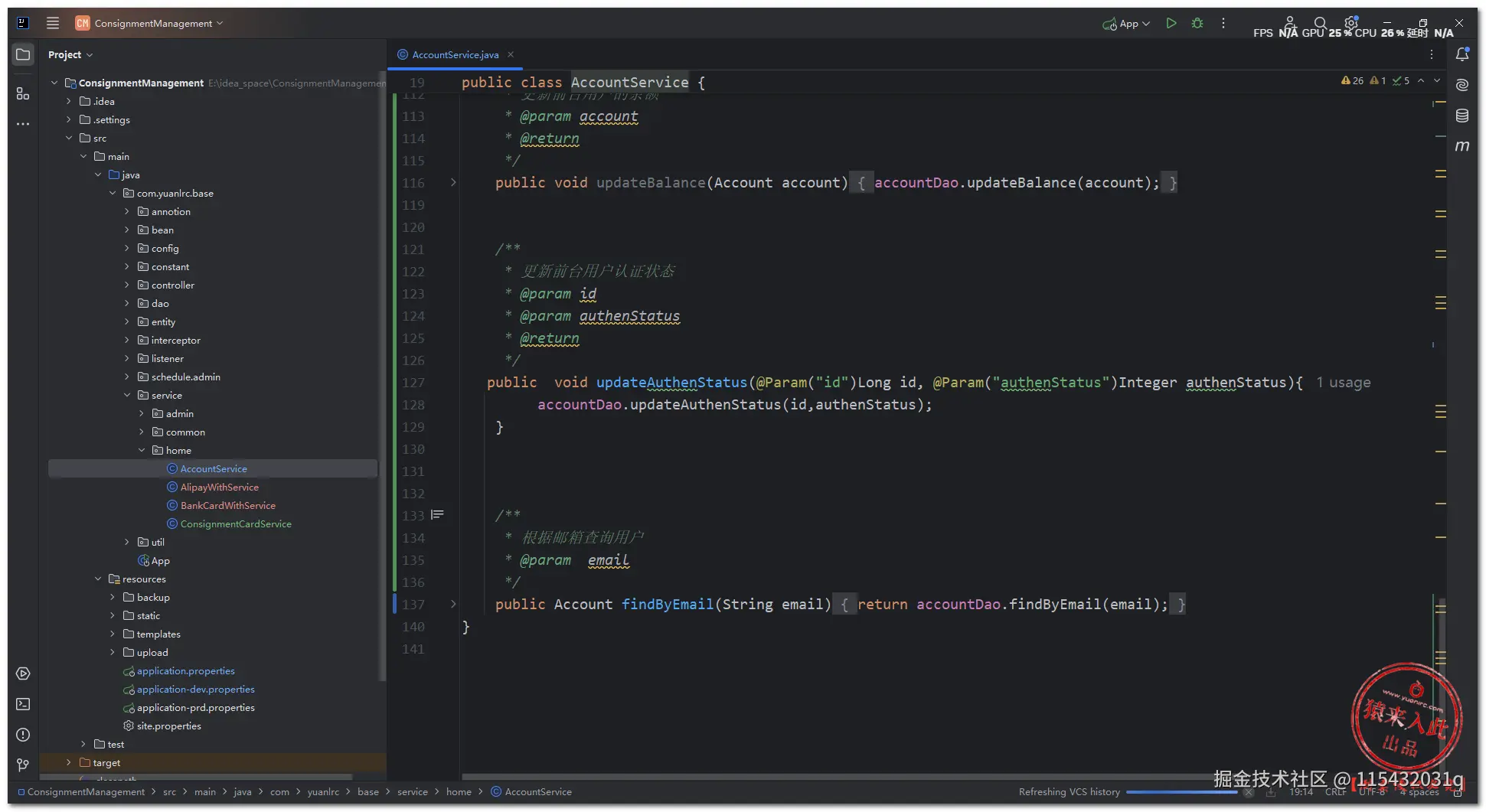The width and height of the screenshot is (1486, 812).
Task: Show the 26 warnings inspection indicator
Action: tap(1352, 80)
